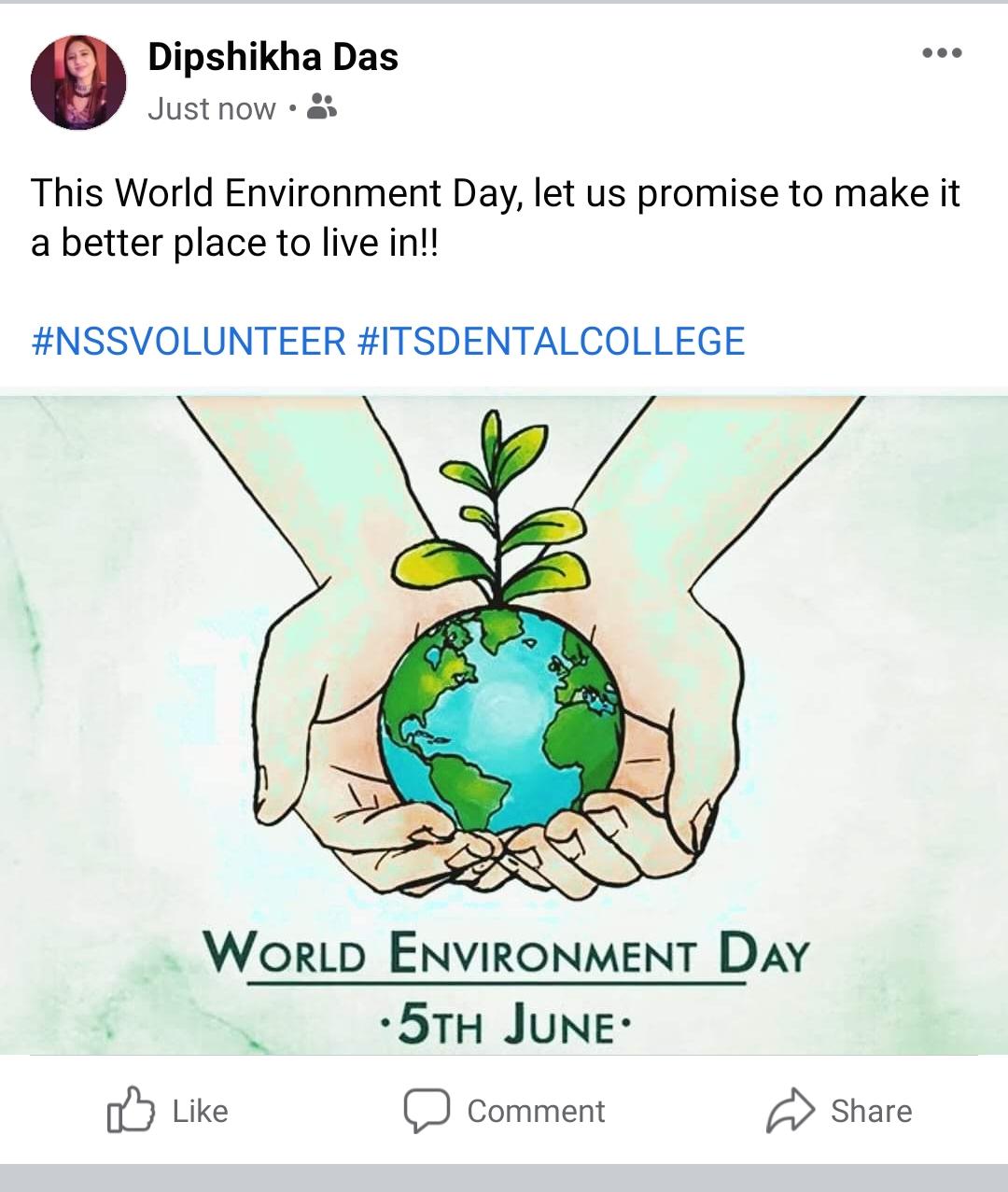Open the #NSSVOLUNTEER hashtag
This screenshot has height=1192, width=1008.
coord(189,342)
